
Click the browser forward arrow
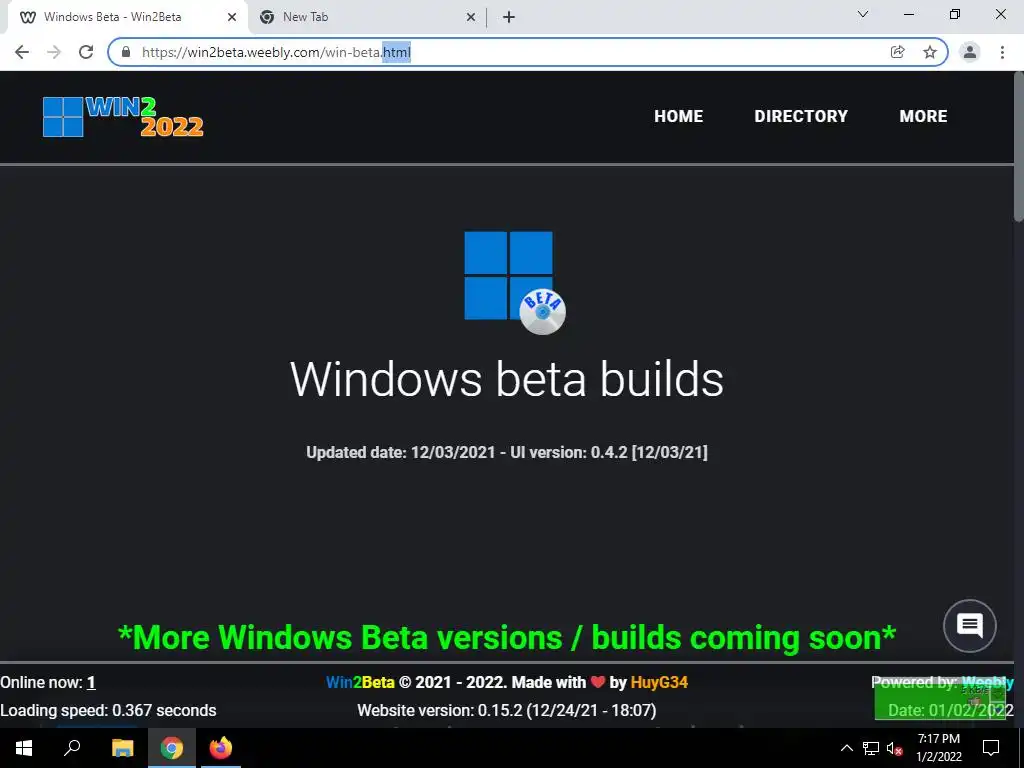54,52
